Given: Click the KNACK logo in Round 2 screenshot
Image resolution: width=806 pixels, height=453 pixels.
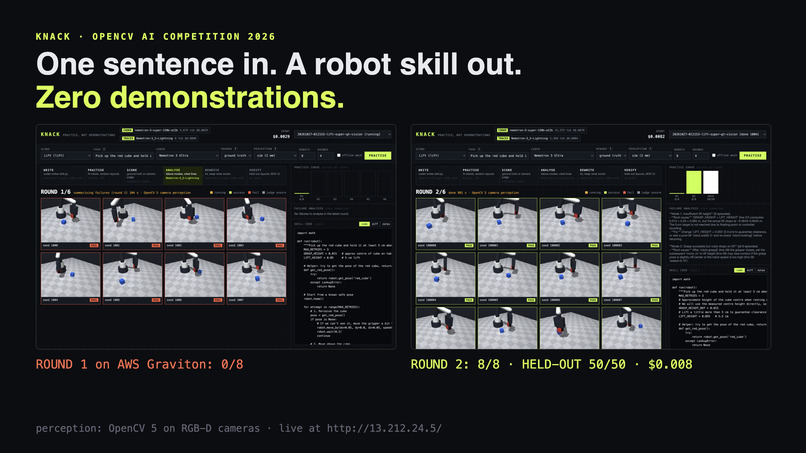Looking at the screenshot, I should (x=425, y=134).
